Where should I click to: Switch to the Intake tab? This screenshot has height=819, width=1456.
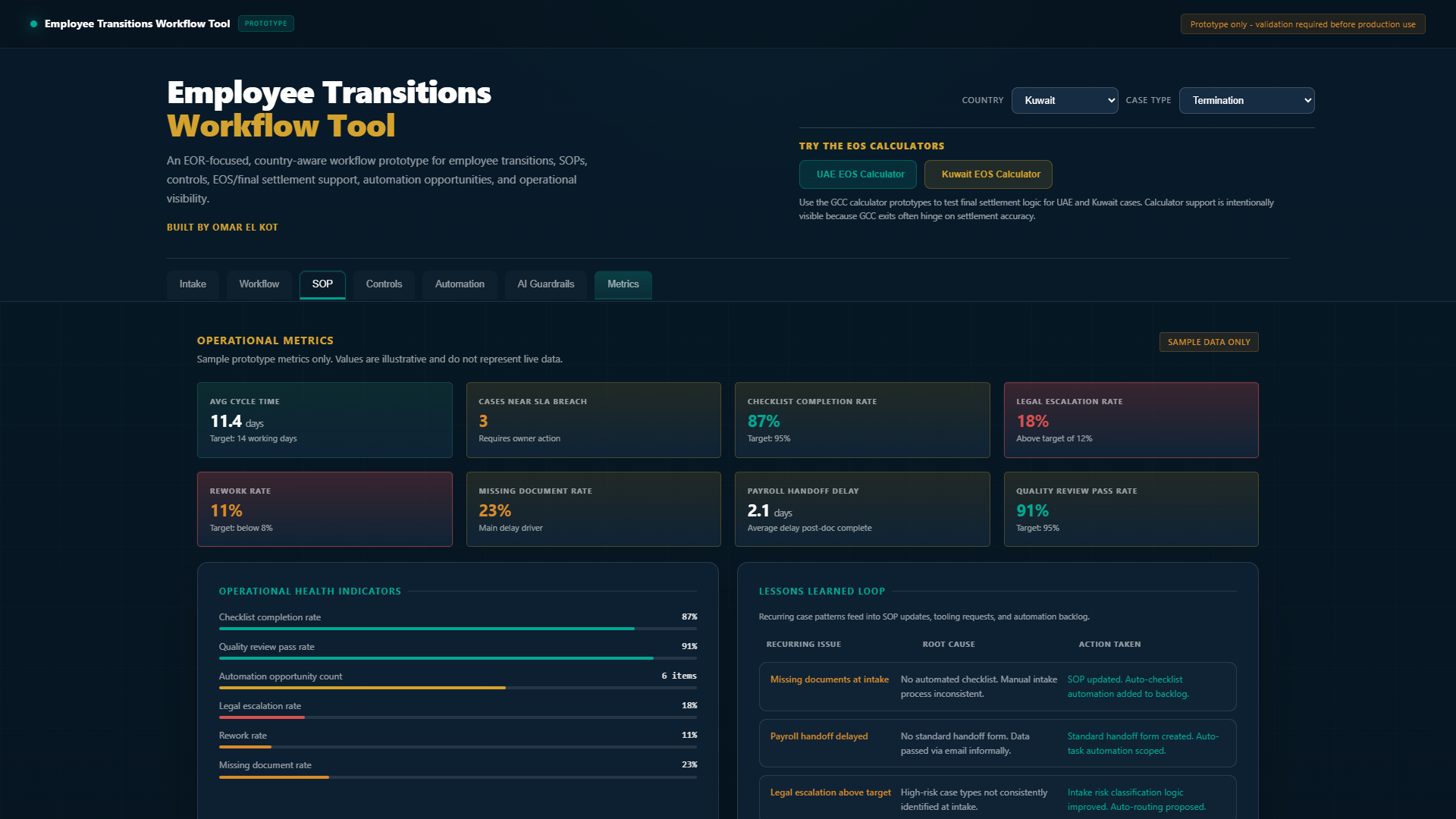tap(193, 284)
